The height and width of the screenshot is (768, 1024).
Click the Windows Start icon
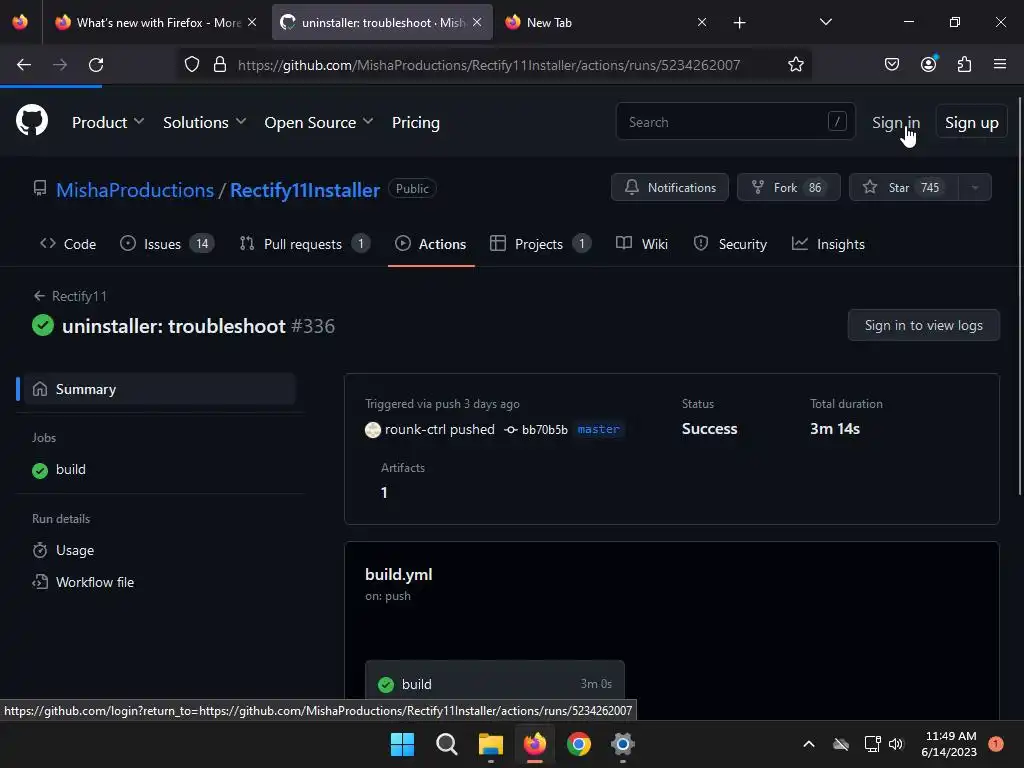point(402,744)
